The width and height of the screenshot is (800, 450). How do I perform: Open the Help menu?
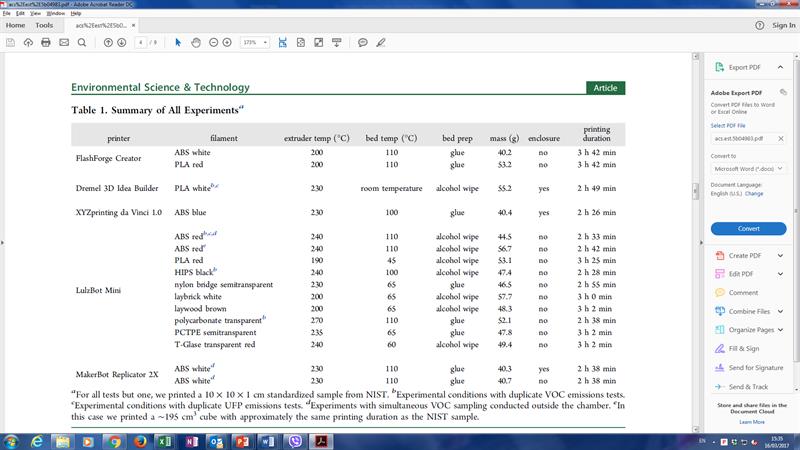[76, 13]
